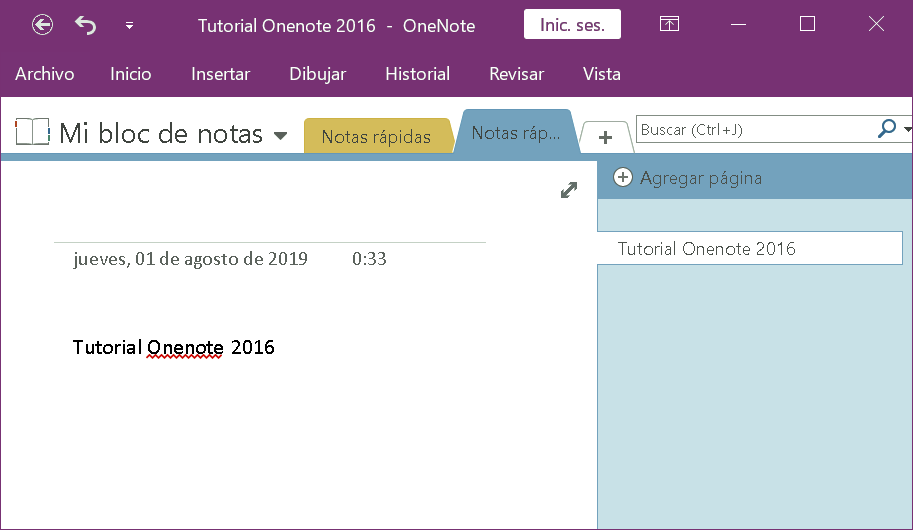Image resolution: width=913 pixels, height=530 pixels.
Task: Minimize the OneNote window
Action: tap(738, 24)
